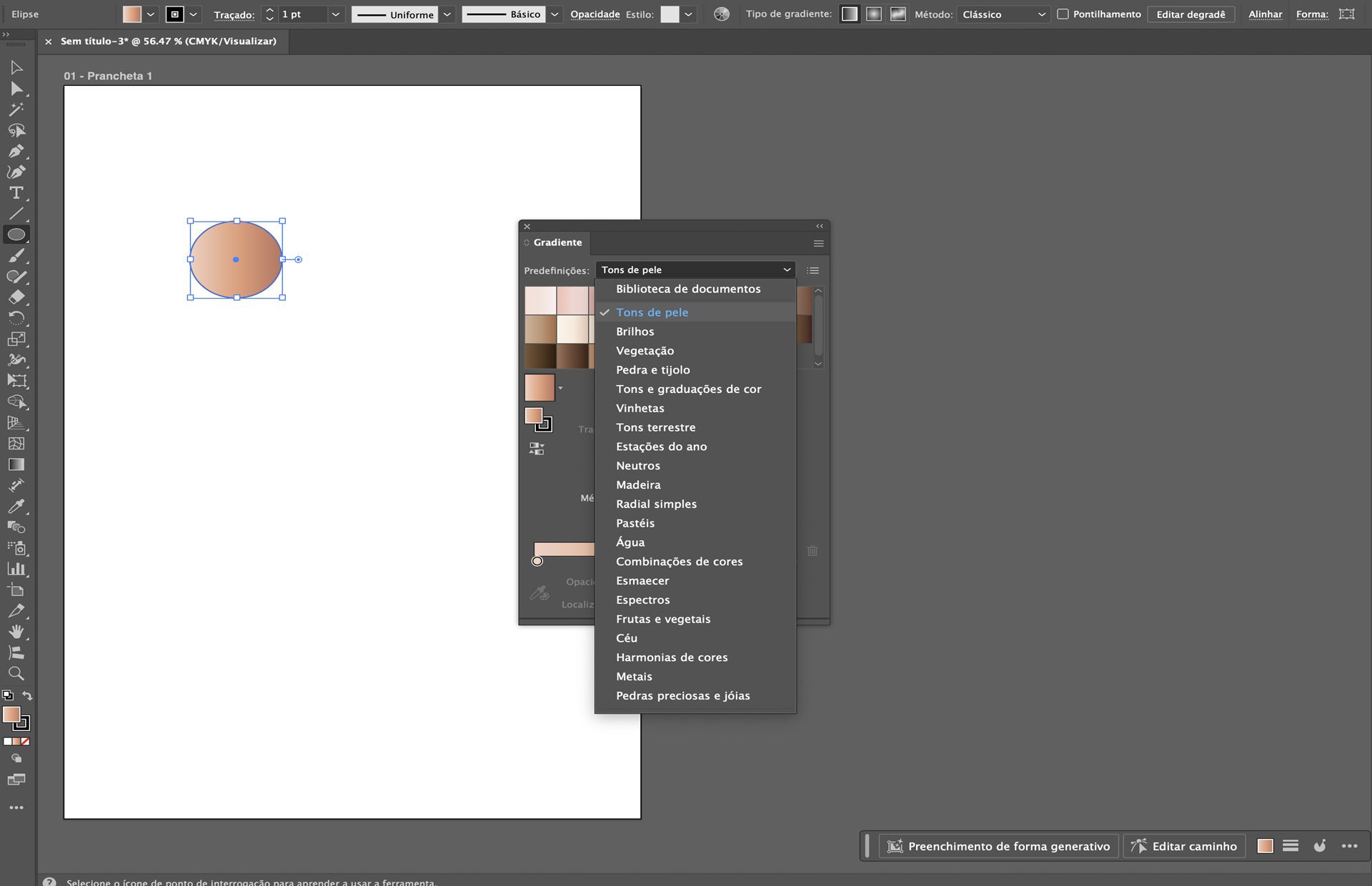Enable the Pontilhamento checkbox
Screen dimensions: 1372x886
tap(1064, 14)
